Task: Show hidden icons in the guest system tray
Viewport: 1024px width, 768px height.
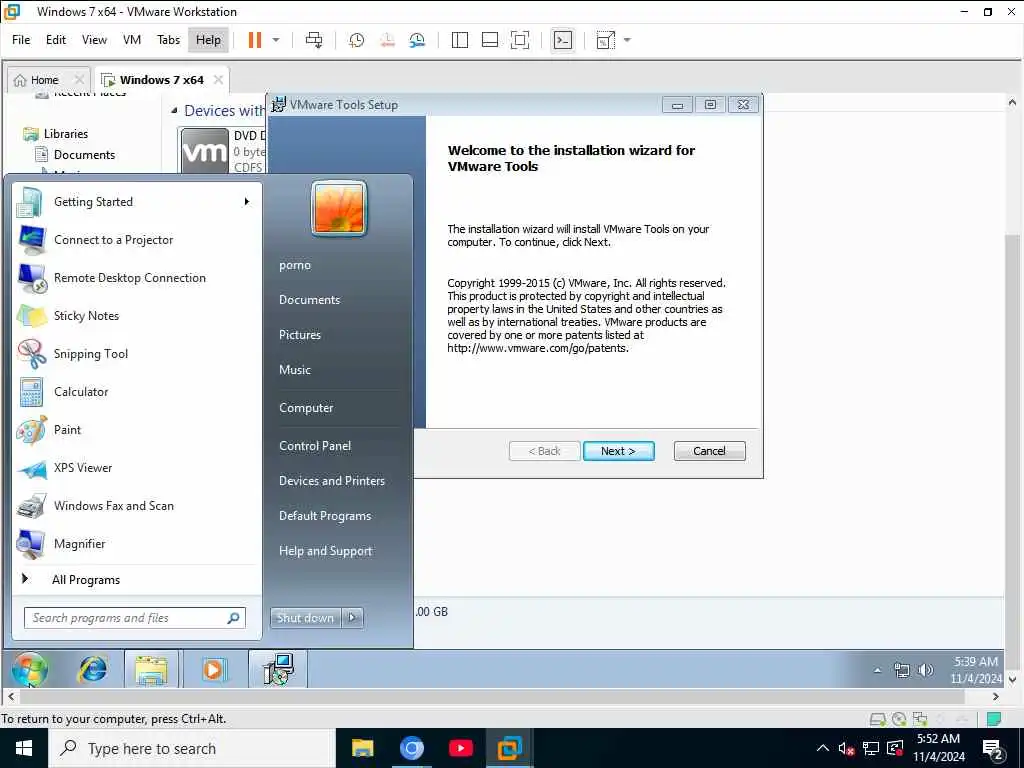Action: (x=877, y=670)
